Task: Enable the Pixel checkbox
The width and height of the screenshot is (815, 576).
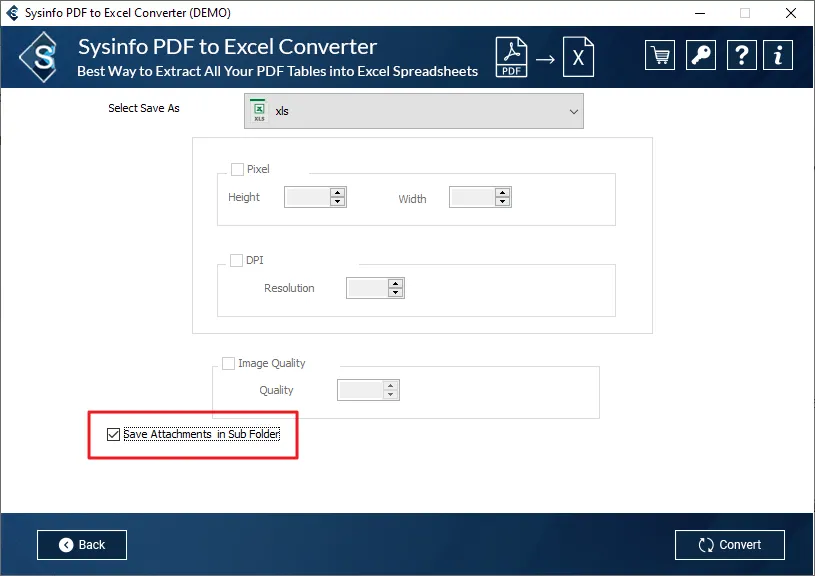Action: click(x=237, y=169)
